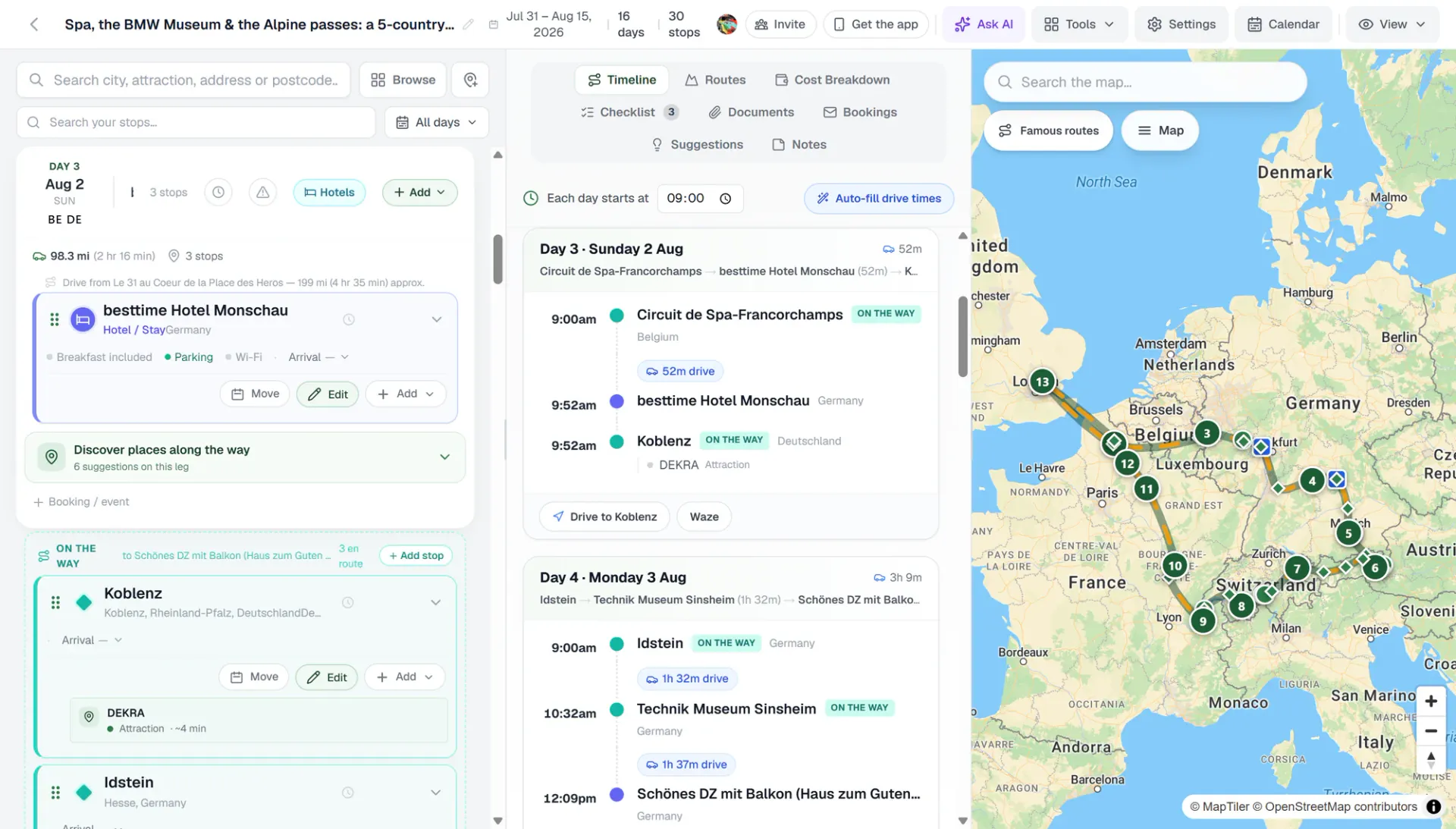Image resolution: width=1456 pixels, height=829 pixels.
Task: Grab drag handle of Idstein stop
Action: [55, 793]
